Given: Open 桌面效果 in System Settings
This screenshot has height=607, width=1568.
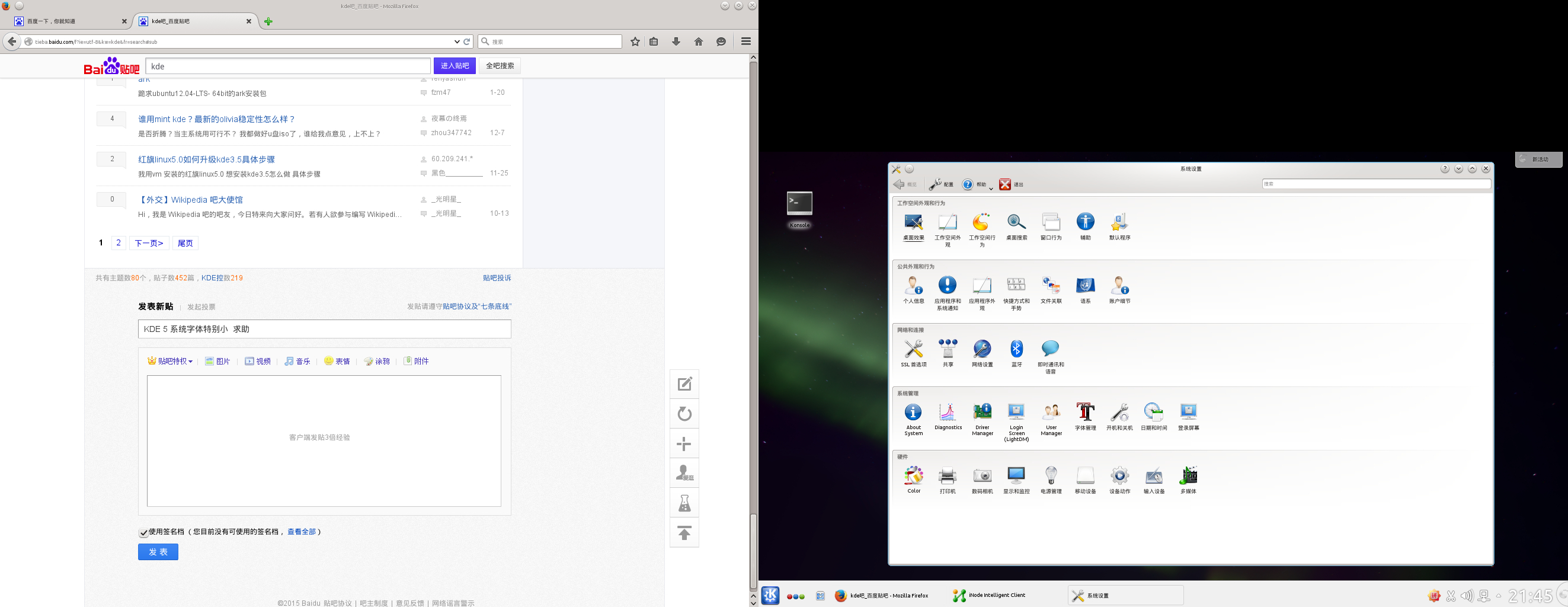Looking at the screenshot, I should [913, 226].
